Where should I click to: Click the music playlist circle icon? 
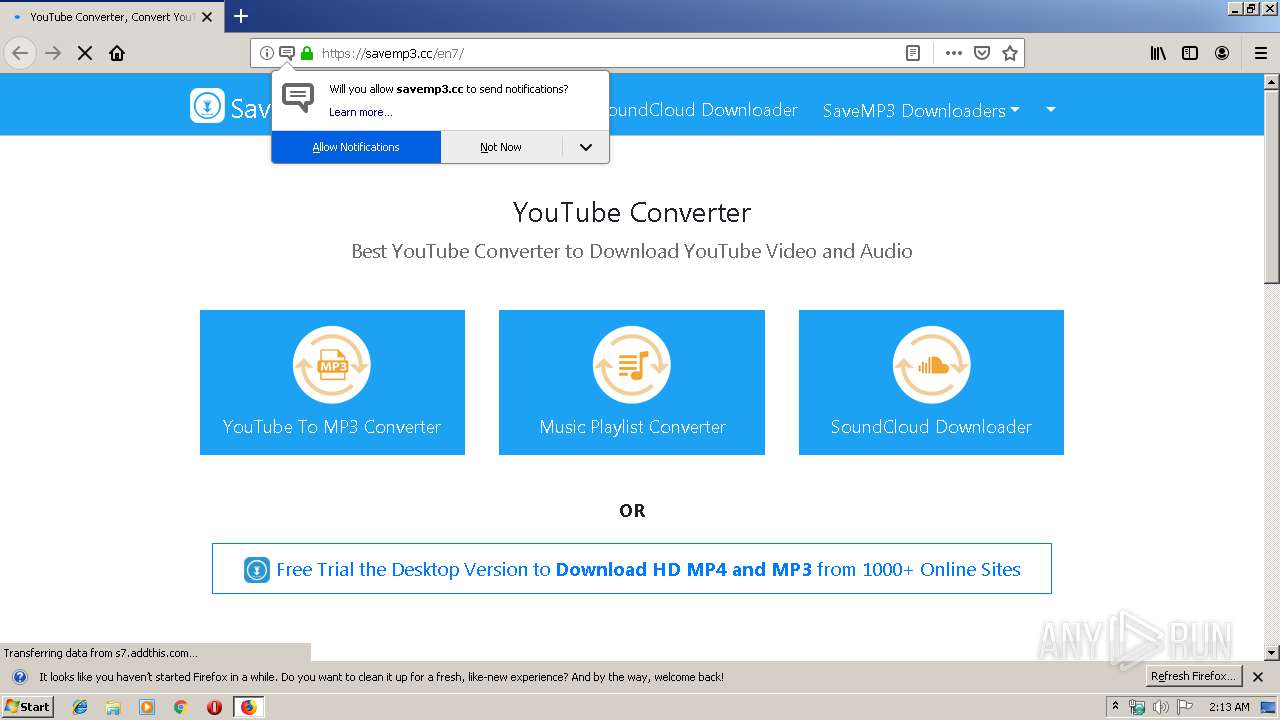click(x=632, y=365)
